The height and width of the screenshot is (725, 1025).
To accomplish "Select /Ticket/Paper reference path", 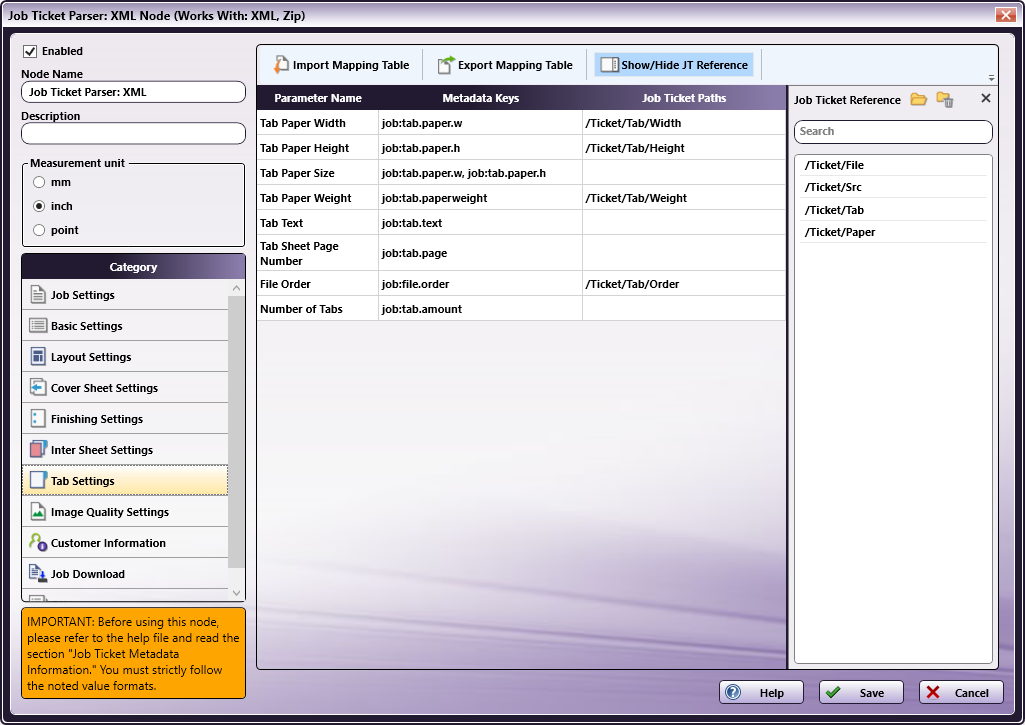I will coord(893,232).
